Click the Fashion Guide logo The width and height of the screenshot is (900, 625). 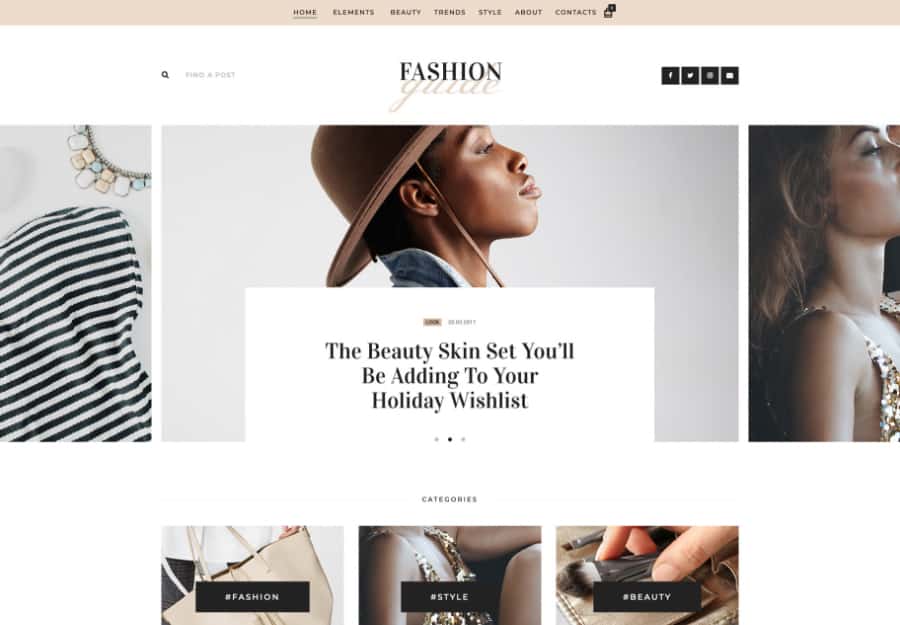pyautogui.click(x=450, y=84)
